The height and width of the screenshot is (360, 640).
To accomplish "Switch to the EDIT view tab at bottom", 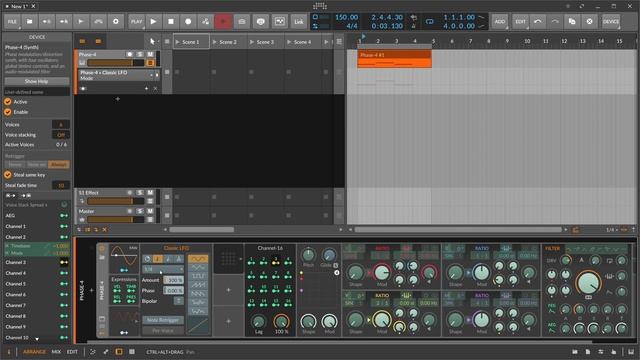I will coord(72,352).
